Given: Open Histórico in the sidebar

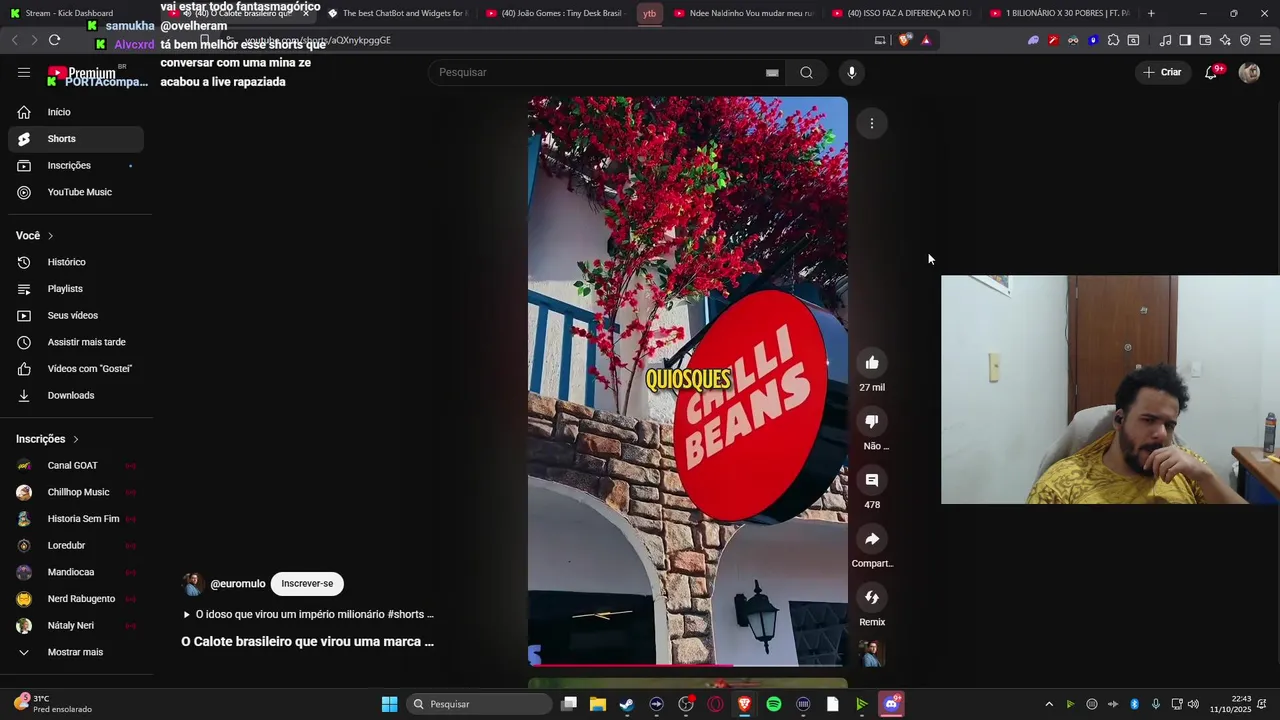Looking at the screenshot, I should pos(76,262).
